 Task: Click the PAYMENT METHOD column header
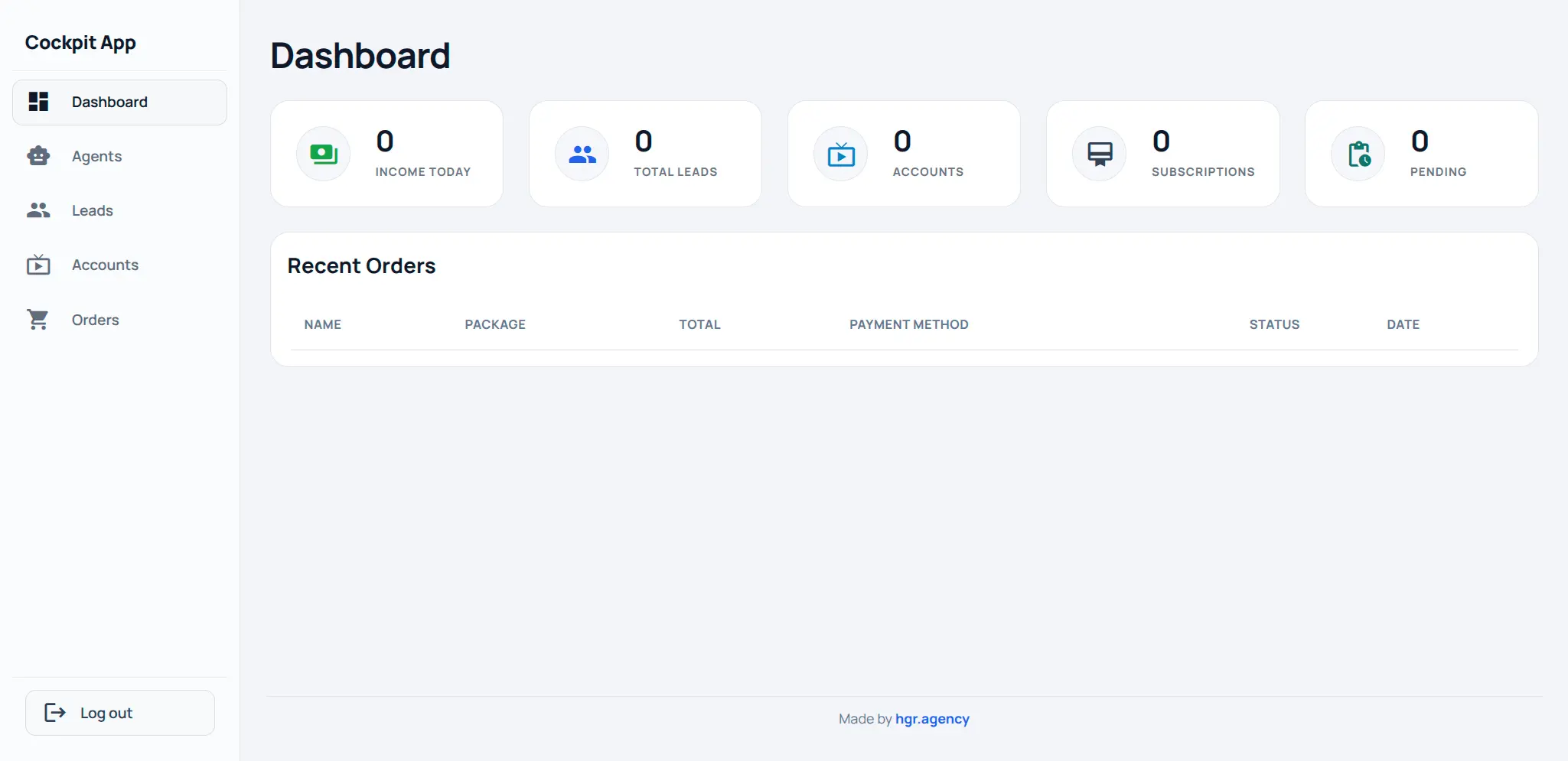908,324
